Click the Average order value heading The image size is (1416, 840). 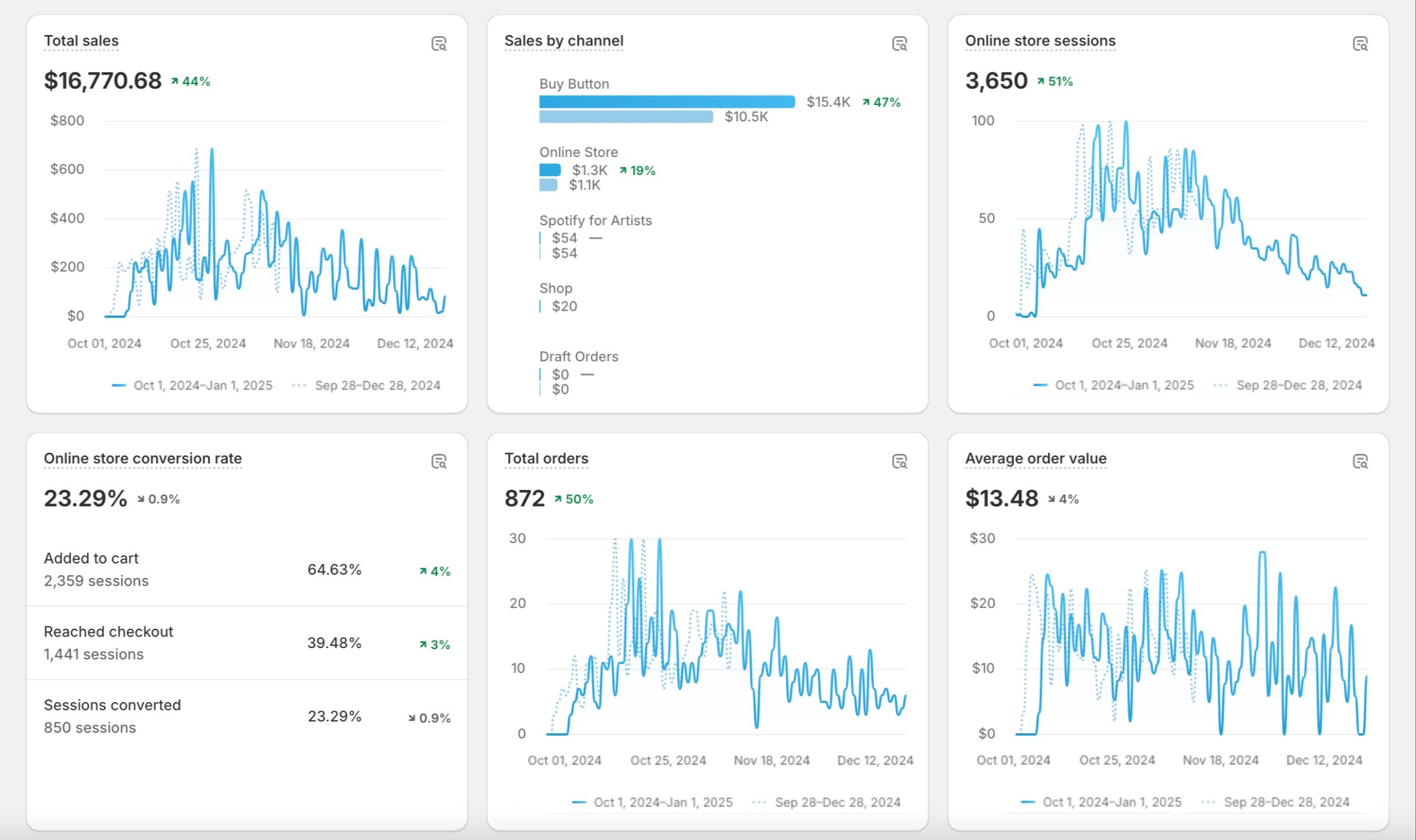click(1036, 459)
